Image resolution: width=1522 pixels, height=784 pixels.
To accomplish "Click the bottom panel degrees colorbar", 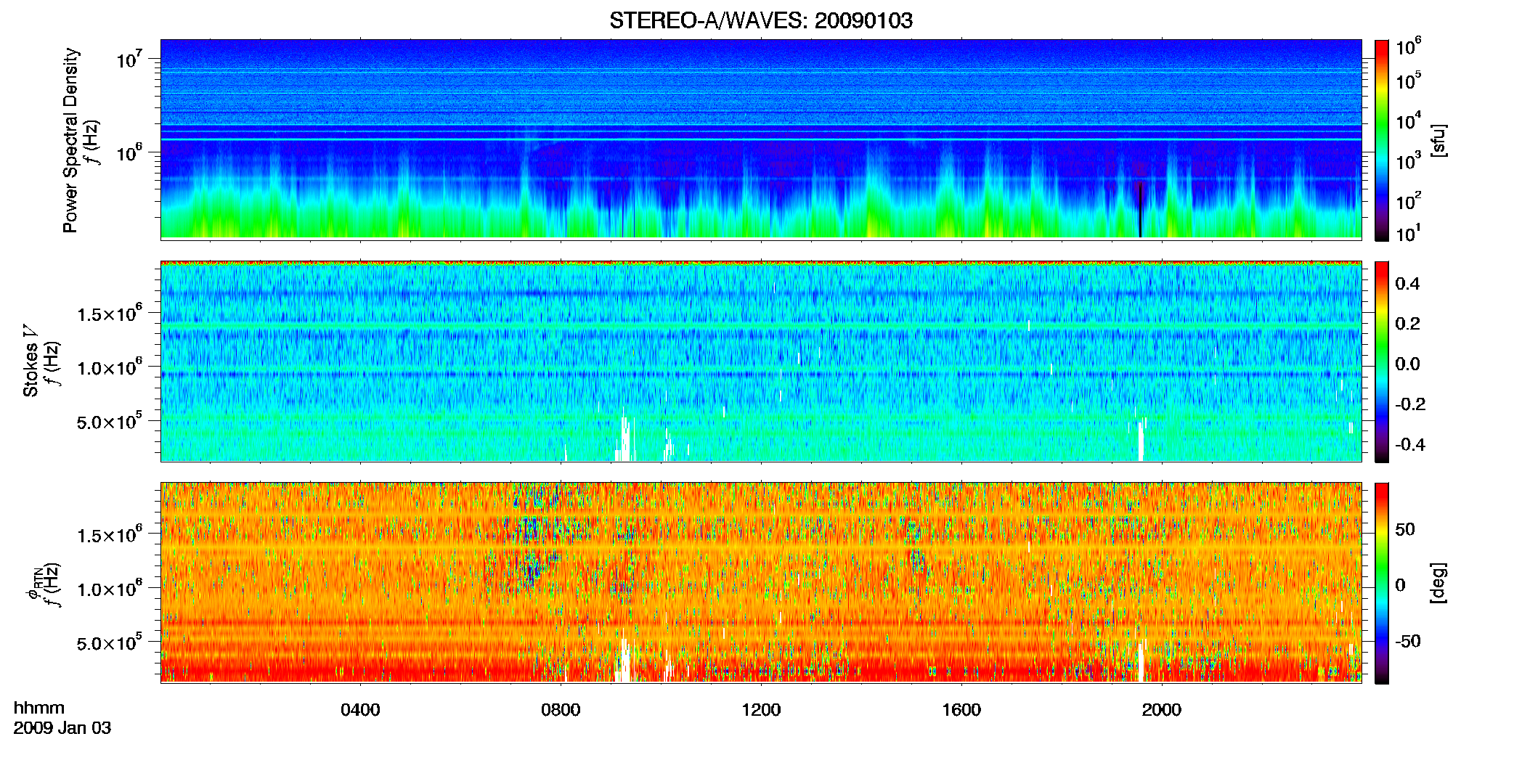I will [1382, 583].
